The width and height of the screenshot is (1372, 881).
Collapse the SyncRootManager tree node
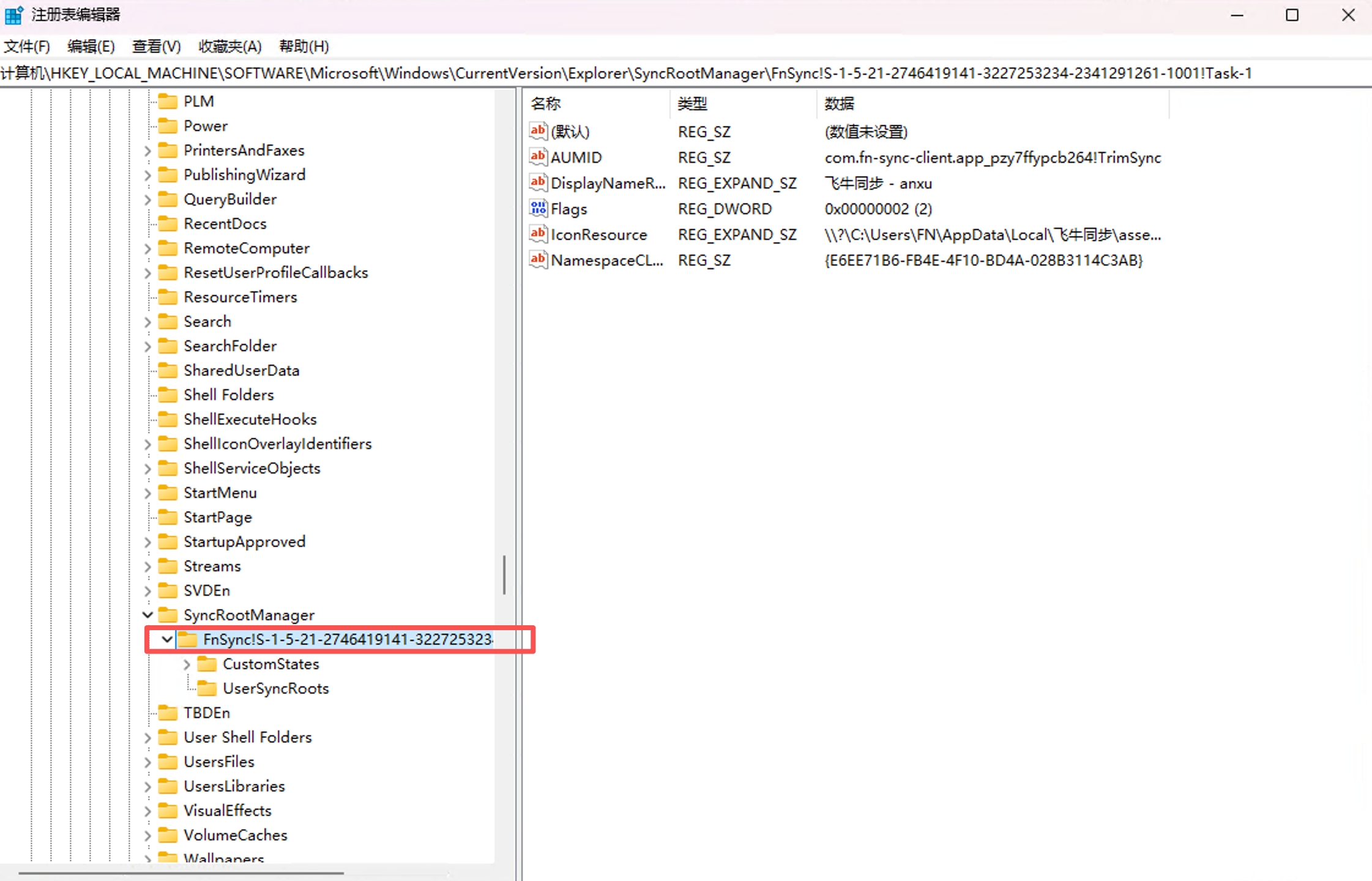[147, 614]
